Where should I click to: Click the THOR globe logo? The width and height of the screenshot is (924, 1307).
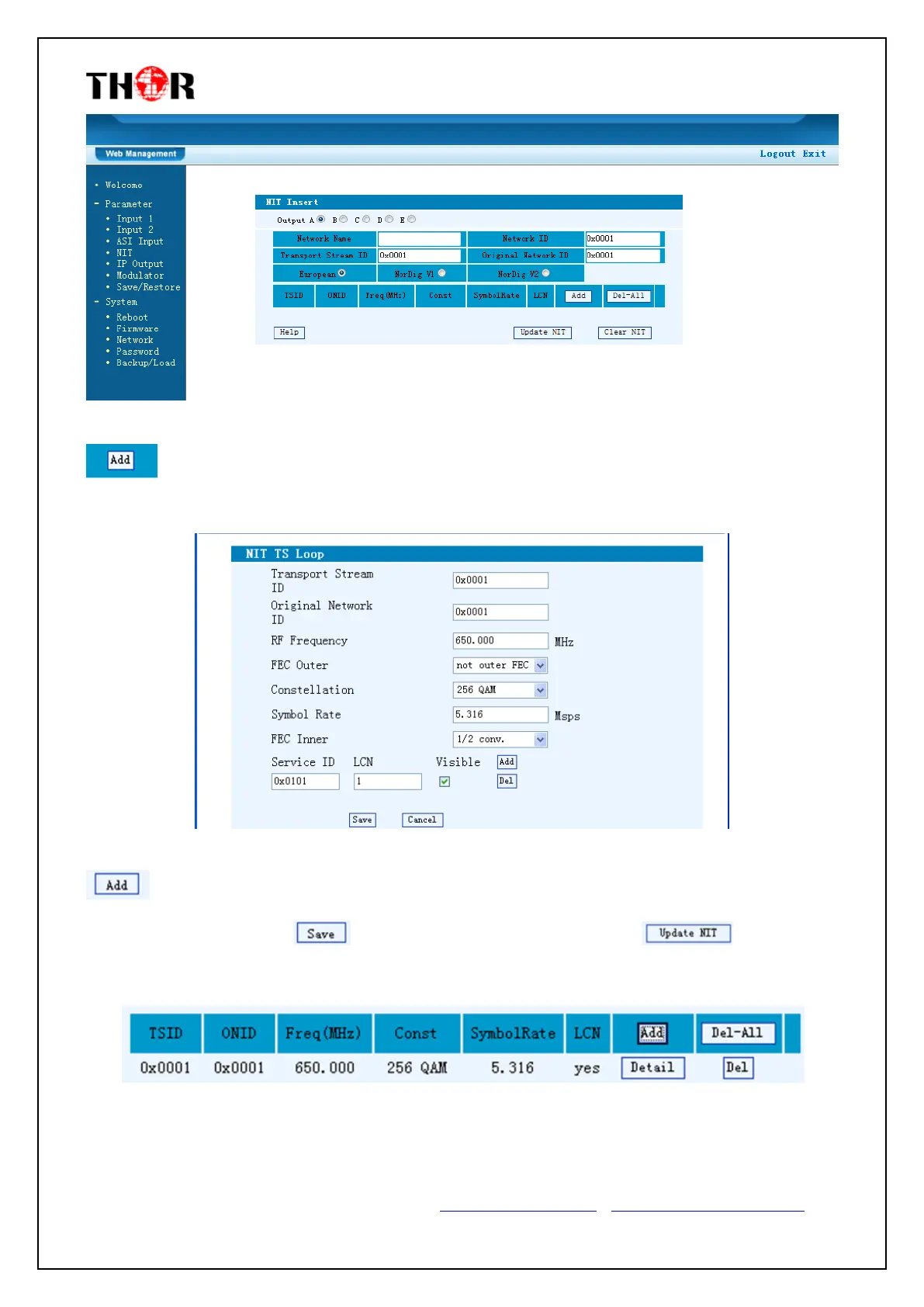pyautogui.click(x=140, y=84)
